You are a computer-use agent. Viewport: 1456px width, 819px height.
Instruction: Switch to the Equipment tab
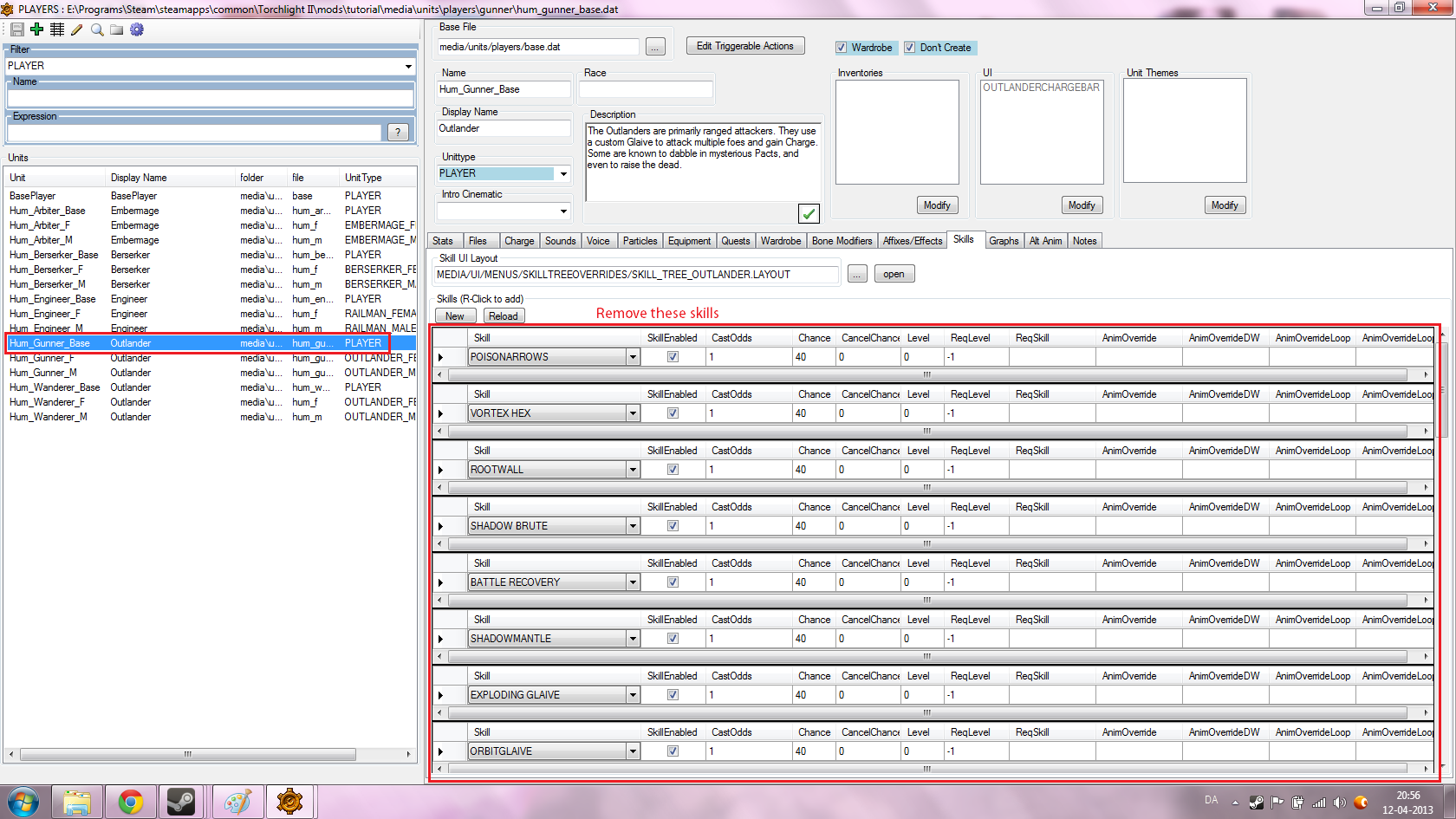click(x=689, y=241)
